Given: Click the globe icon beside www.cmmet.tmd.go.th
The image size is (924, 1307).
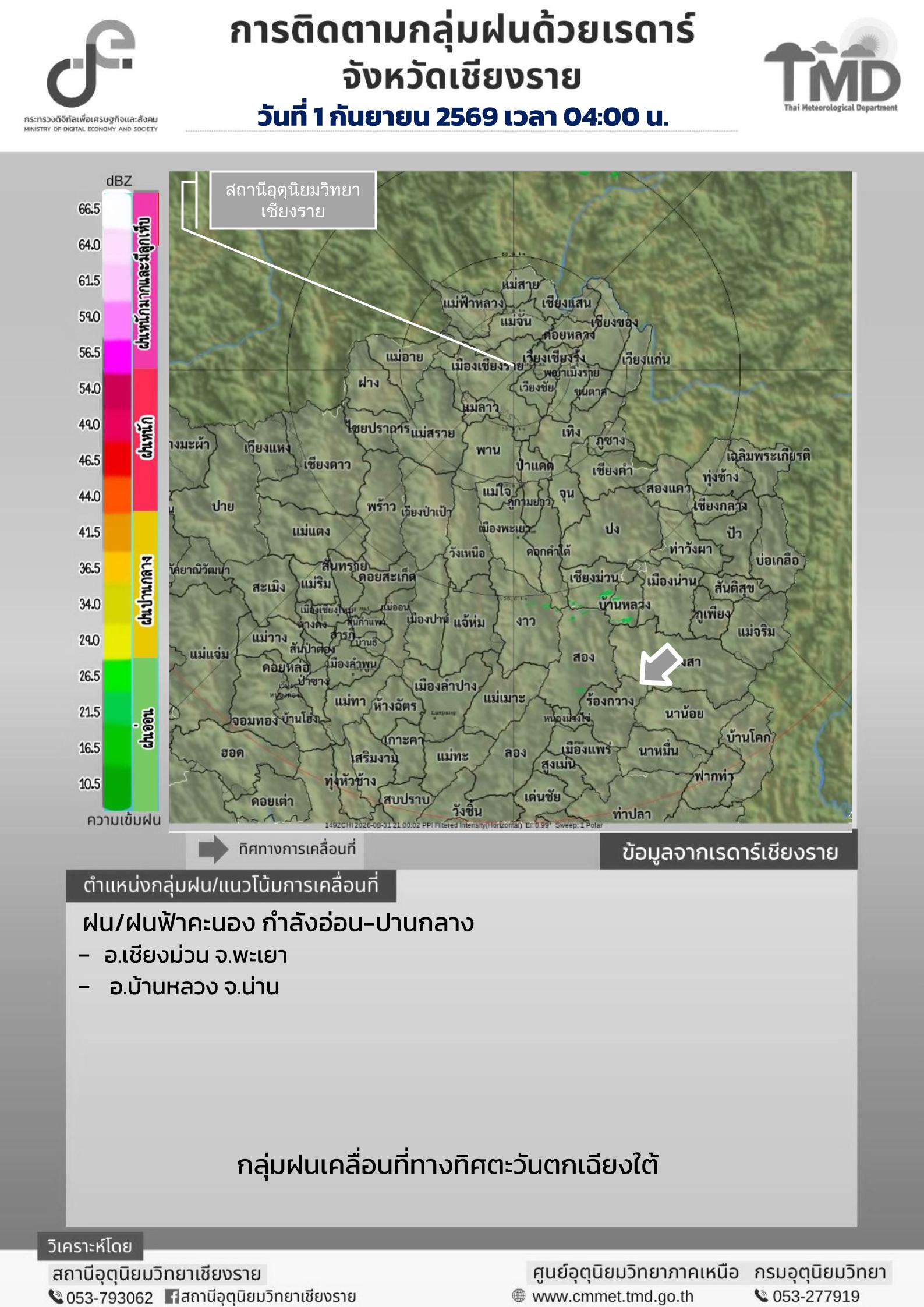Looking at the screenshot, I should [518, 1296].
